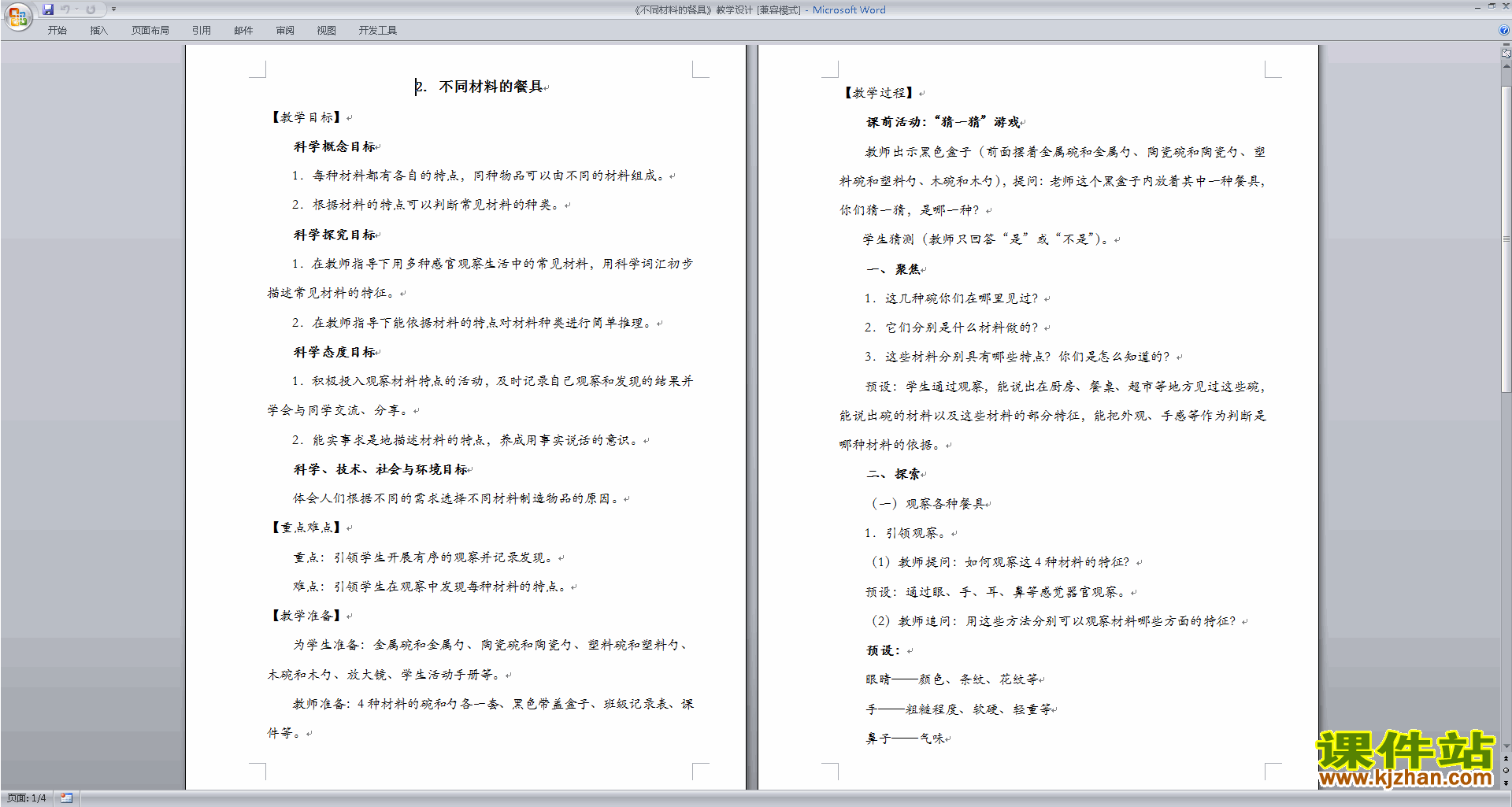This screenshot has width=1512, height=807.
Task: Open the 邮件 ribbon tab
Action: [x=243, y=30]
